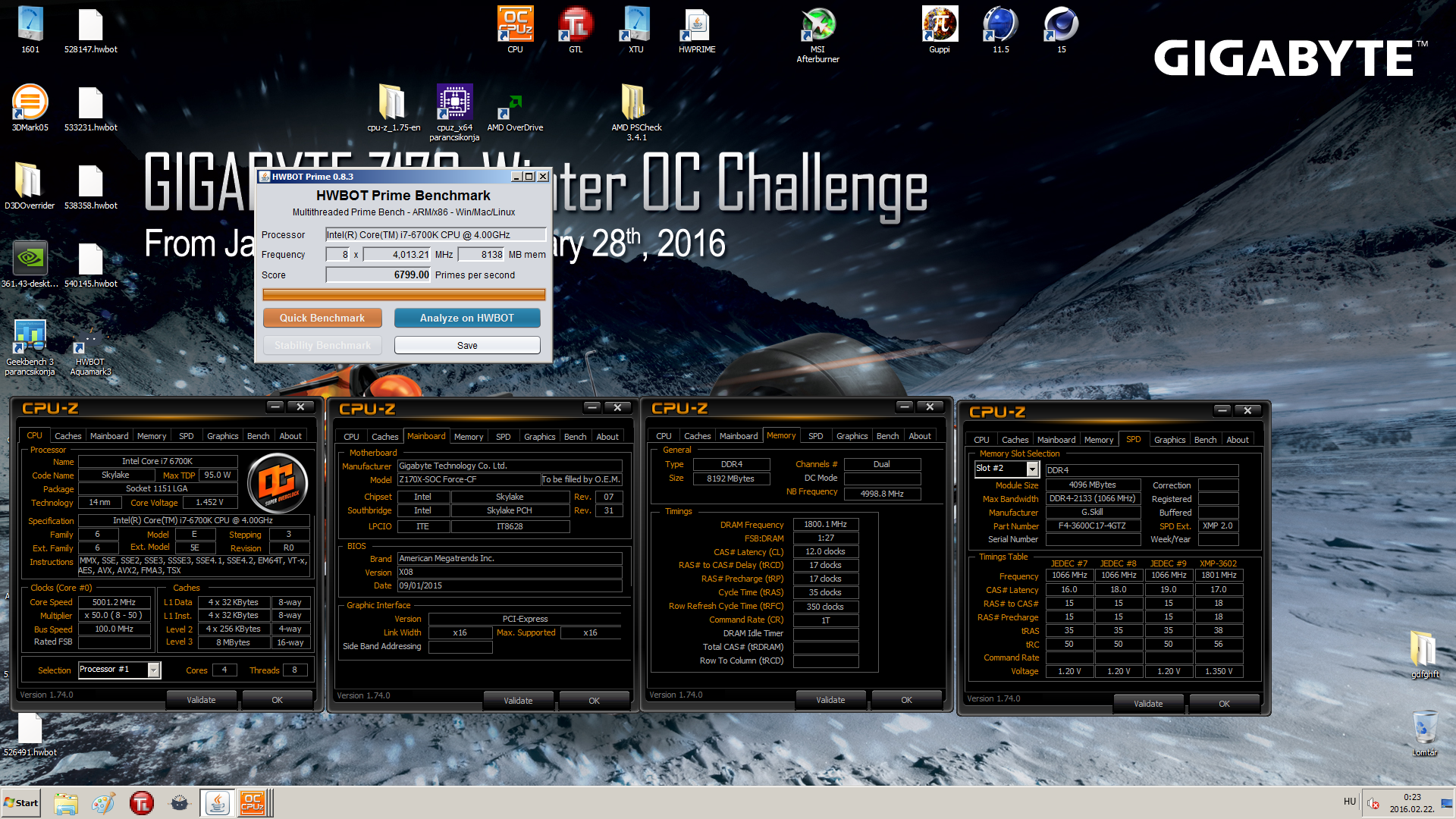Open MSI Afterburner desktop shortcut
The height and width of the screenshot is (819, 1456).
[817, 35]
